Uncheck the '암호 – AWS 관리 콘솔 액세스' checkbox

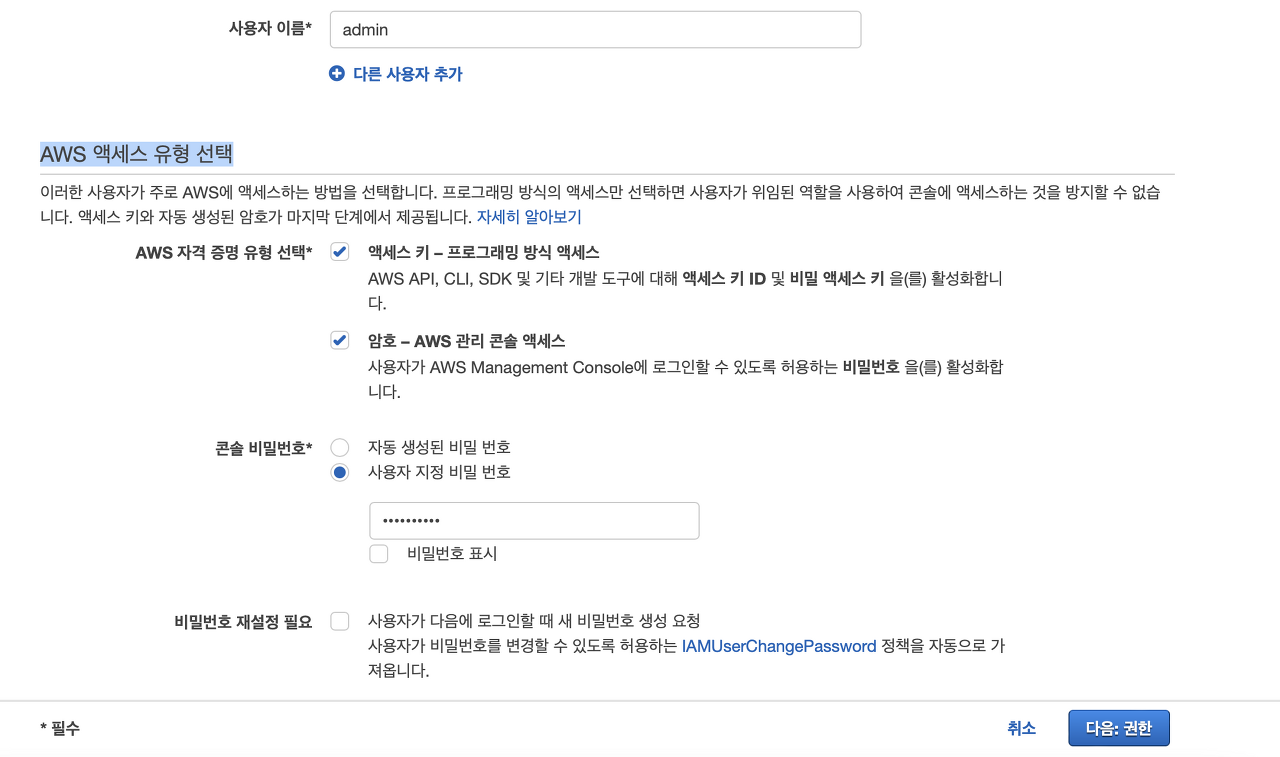pyautogui.click(x=340, y=340)
